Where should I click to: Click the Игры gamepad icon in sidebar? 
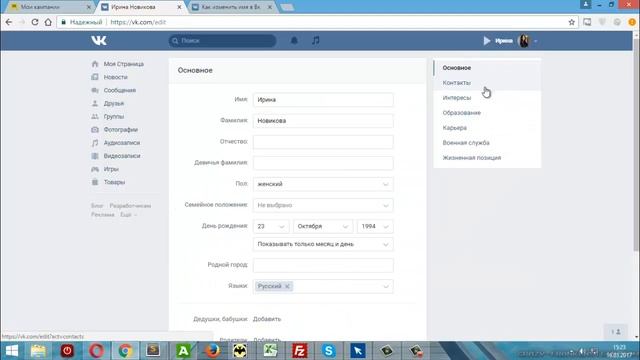click(x=95, y=169)
